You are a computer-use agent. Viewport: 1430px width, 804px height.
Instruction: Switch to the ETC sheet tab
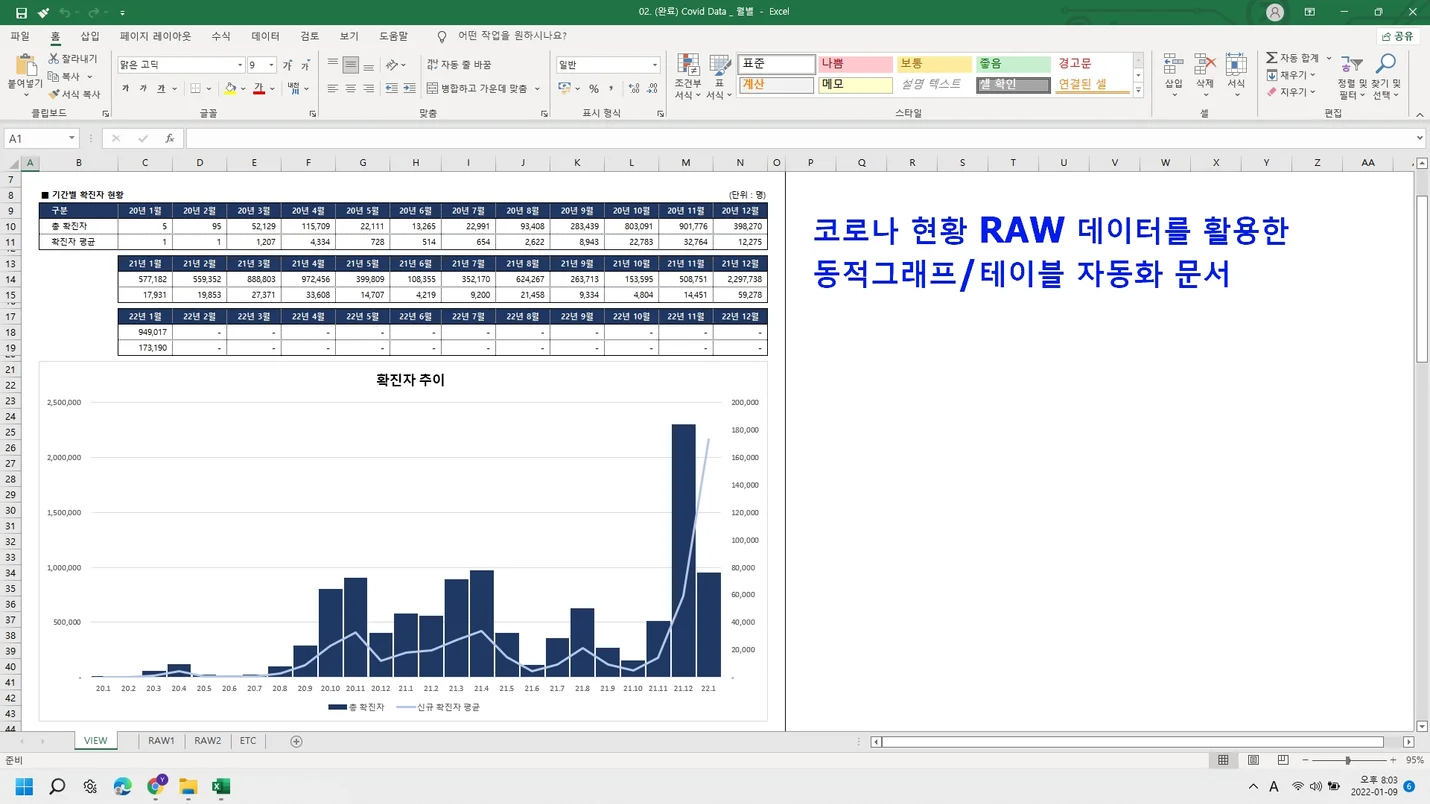(248, 741)
